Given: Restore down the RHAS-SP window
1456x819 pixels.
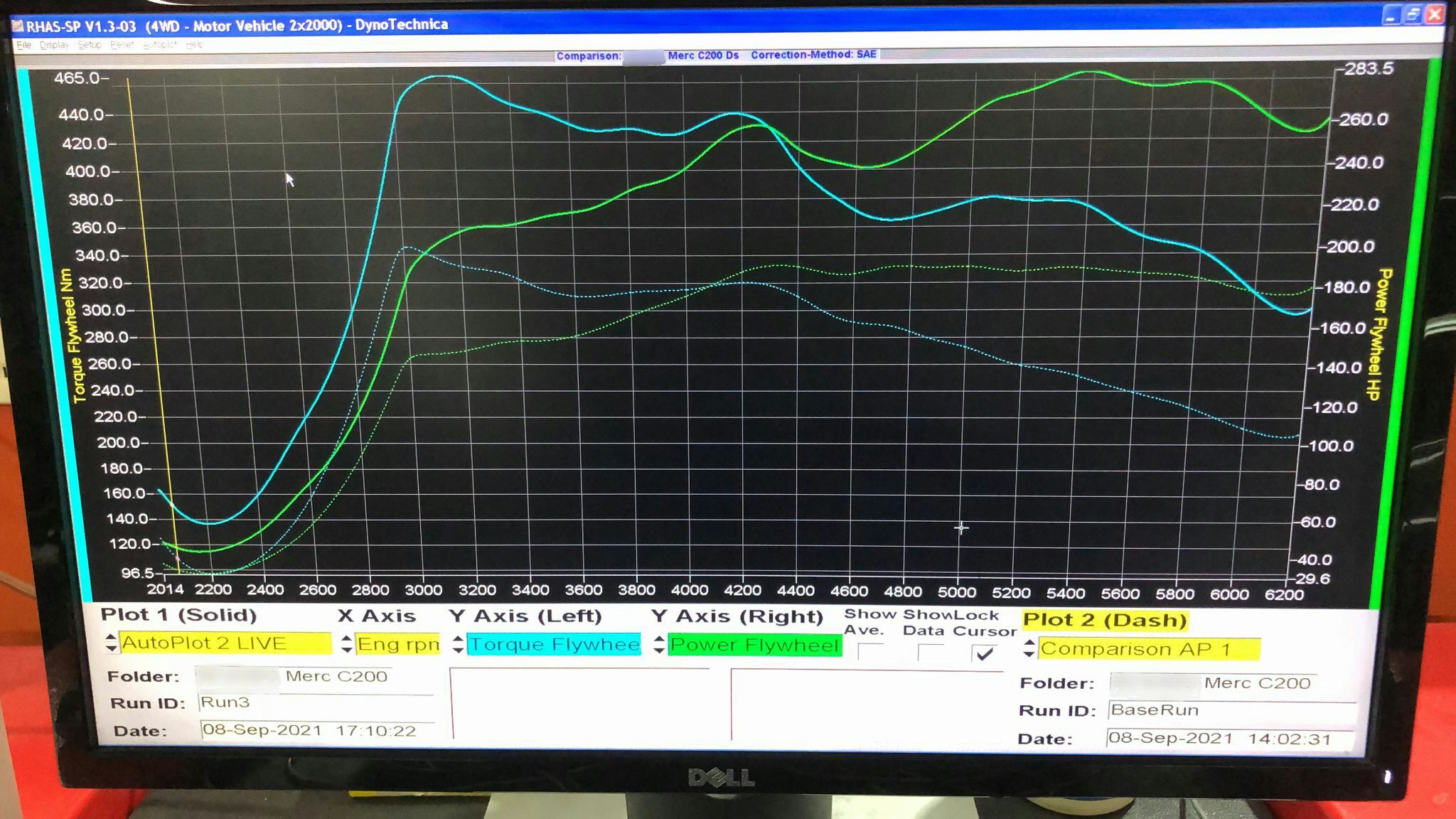Looking at the screenshot, I should click(x=1413, y=14).
